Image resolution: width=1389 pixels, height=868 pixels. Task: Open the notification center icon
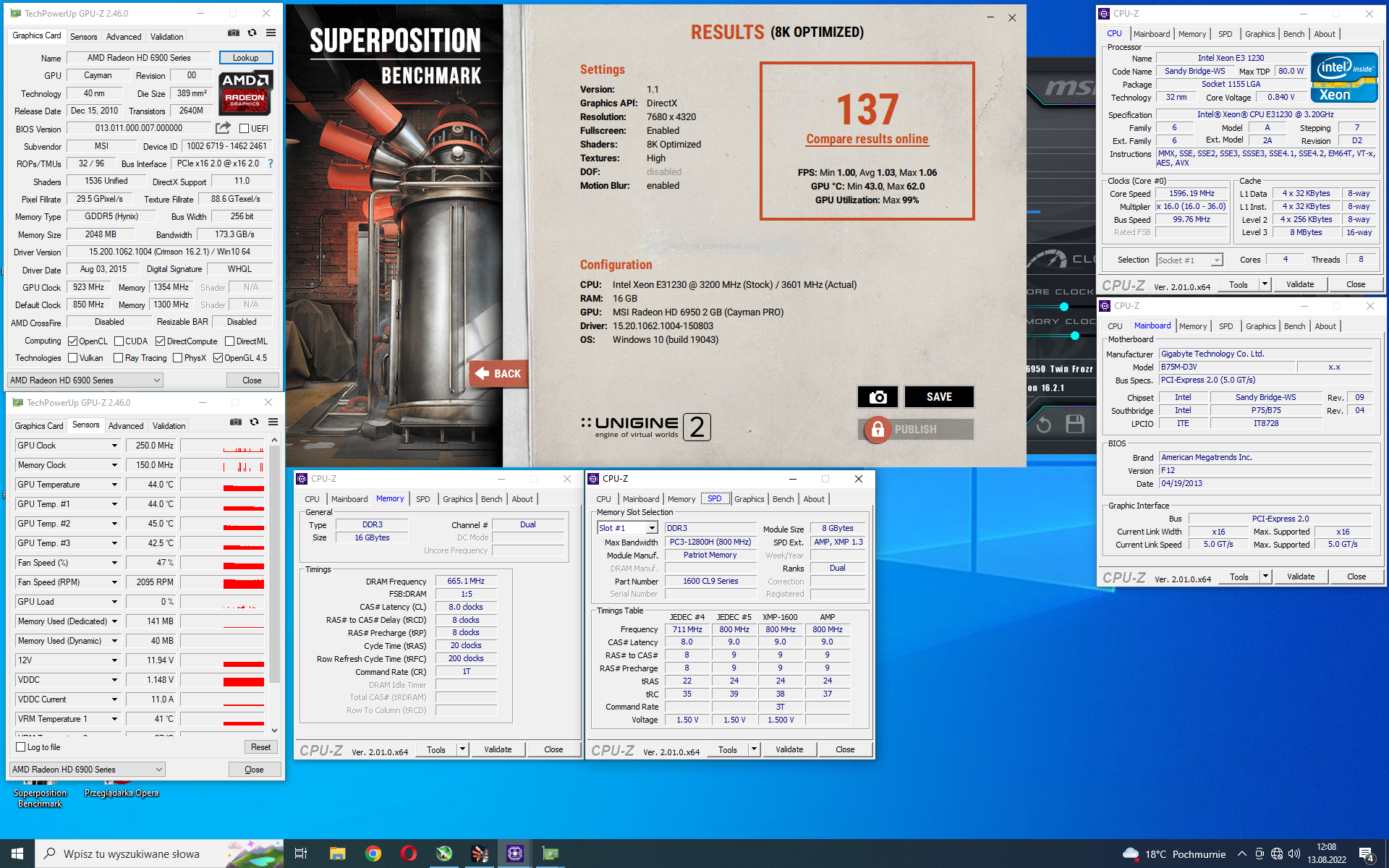pyautogui.click(x=1367, y=854)
